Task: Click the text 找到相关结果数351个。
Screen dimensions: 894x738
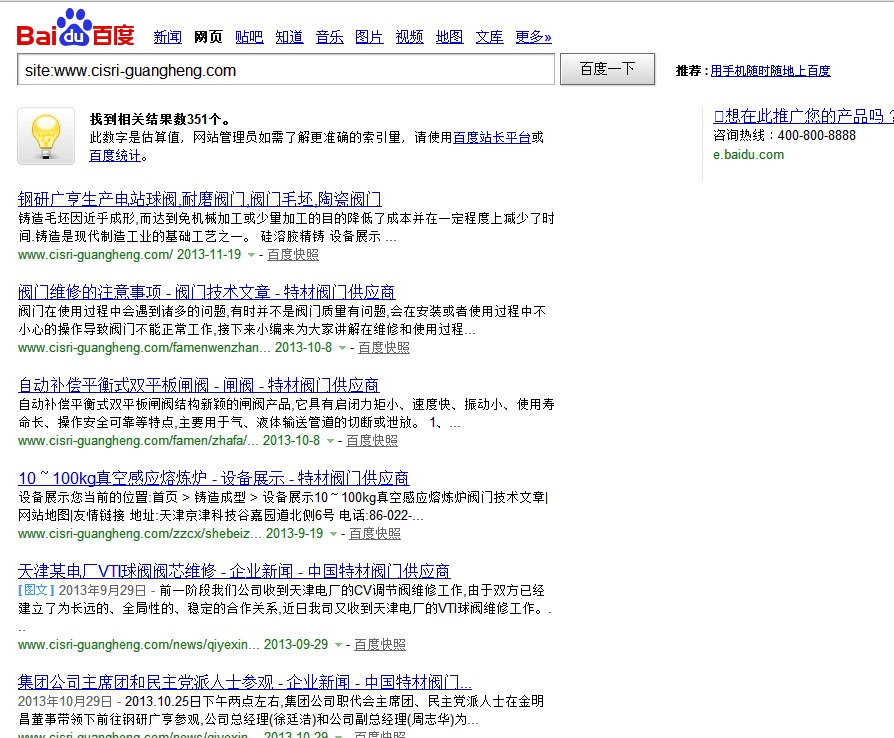Action: [x=160, y=120]
